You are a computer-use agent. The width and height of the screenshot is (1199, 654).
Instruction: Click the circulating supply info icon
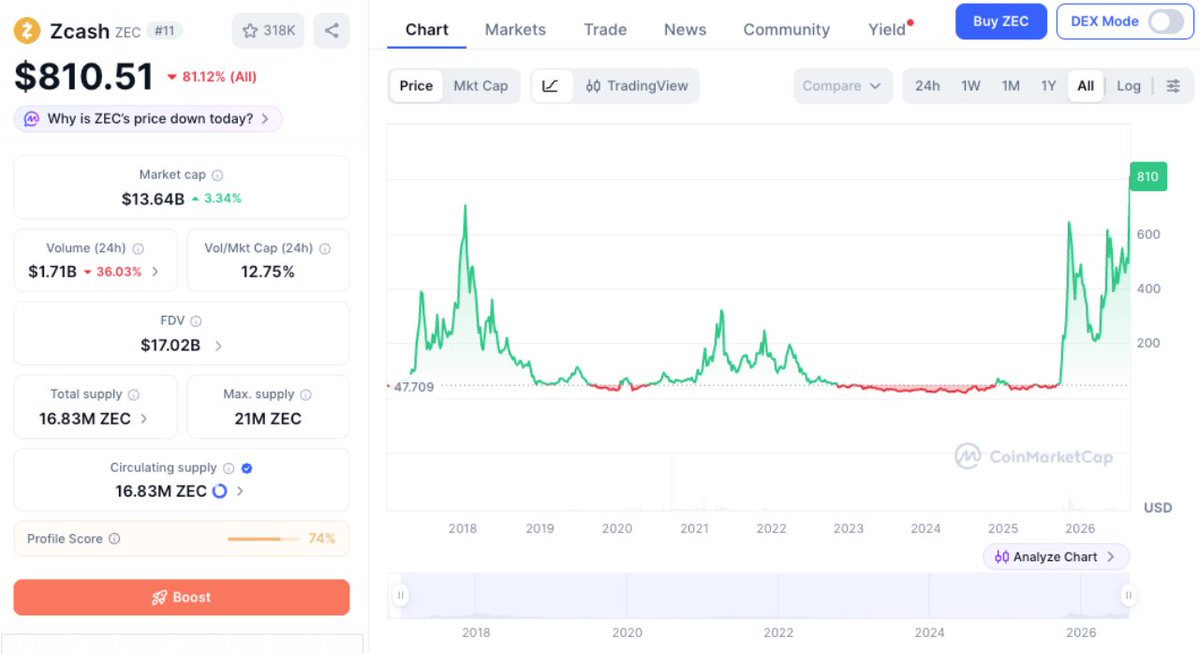[x=228, y=468]
